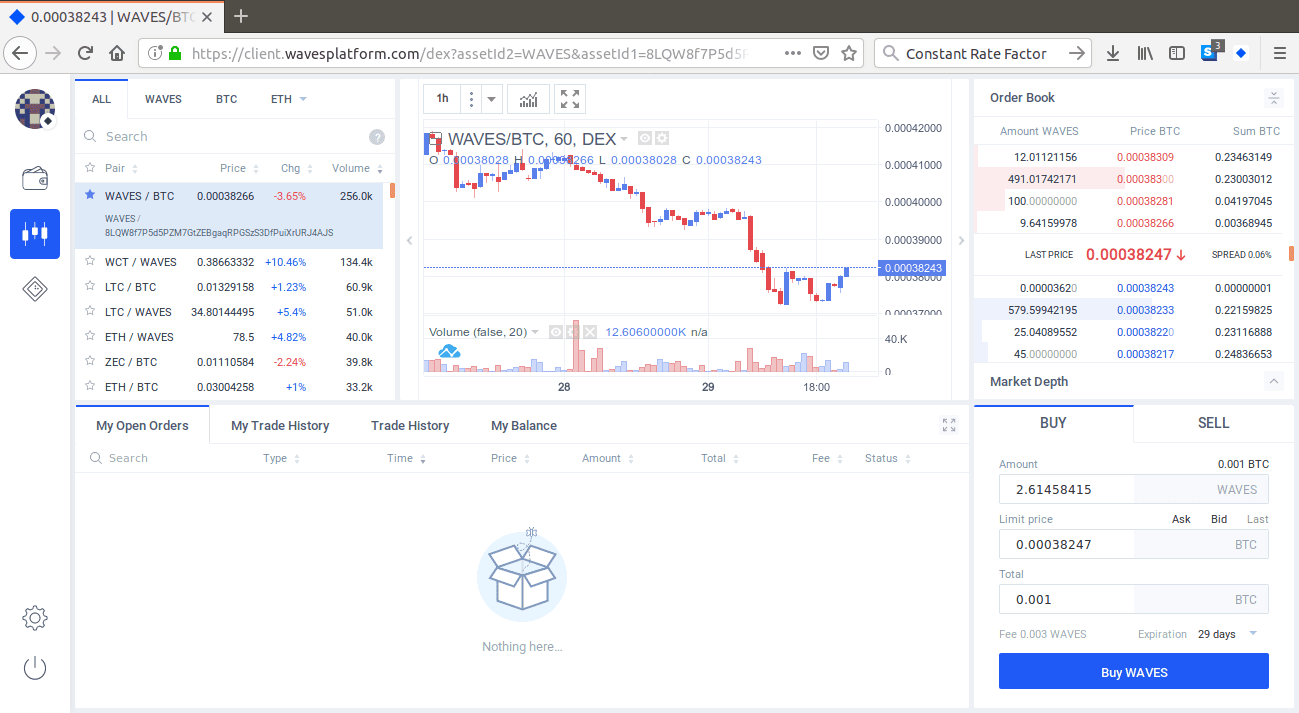Log out using the power icon
The height and width of the screenshot is (713, 1299).
[35, 668]
